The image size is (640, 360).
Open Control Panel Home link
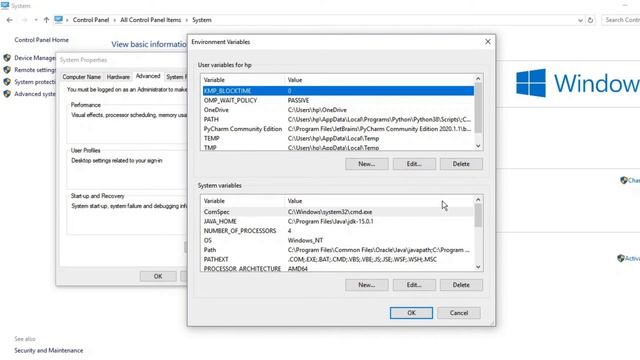pyautogui.click(x=41, y=40)
